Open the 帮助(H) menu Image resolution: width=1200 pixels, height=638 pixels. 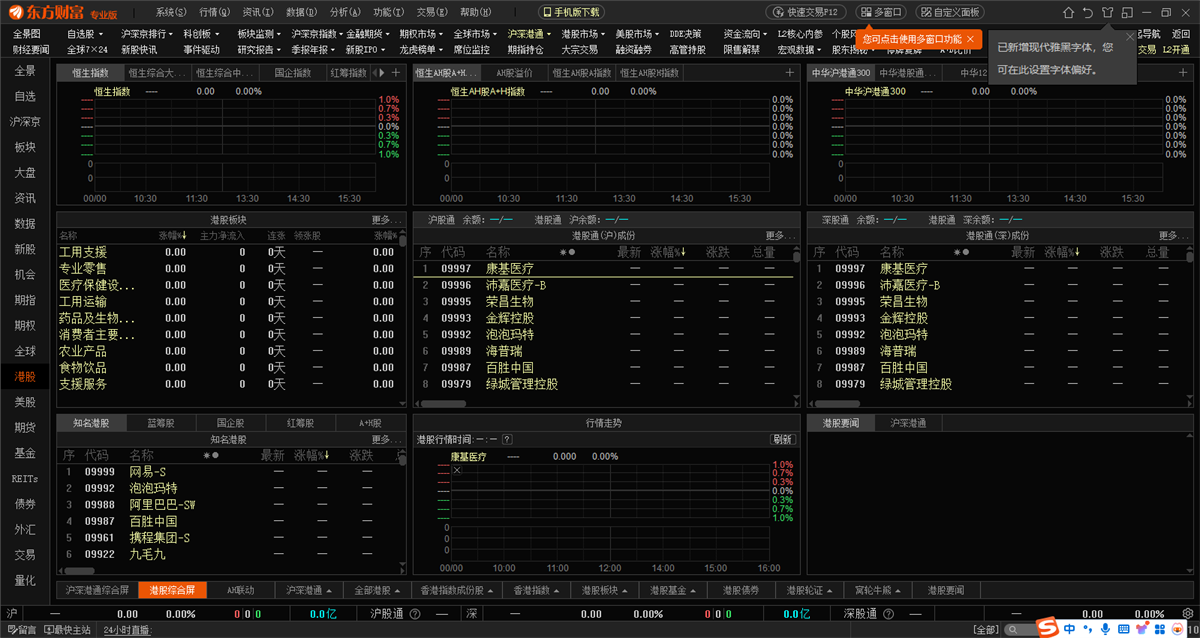pyautogui.click(x=475, y=12)
